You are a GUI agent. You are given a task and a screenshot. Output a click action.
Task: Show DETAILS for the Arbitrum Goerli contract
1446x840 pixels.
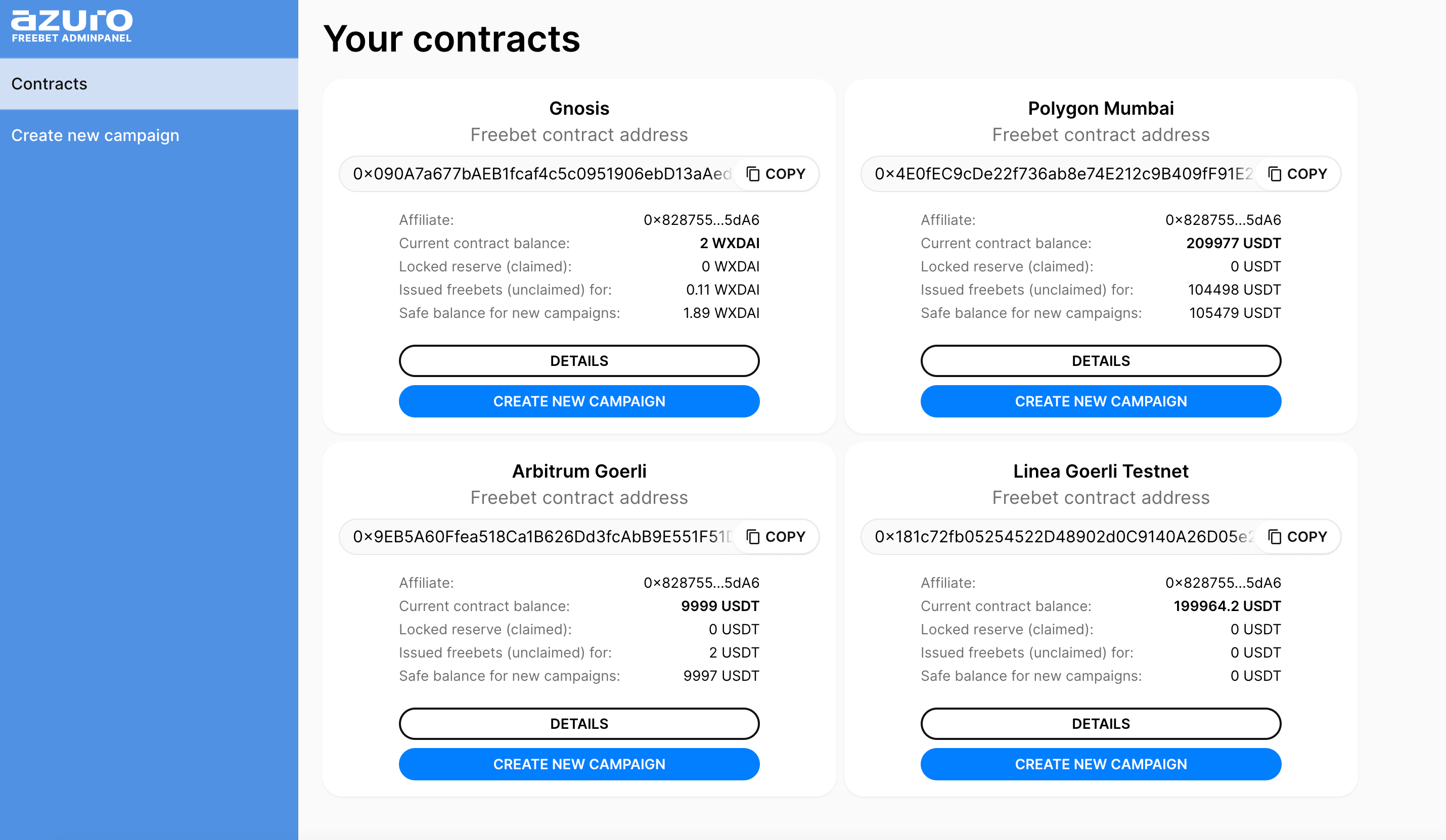click(579, 724)
